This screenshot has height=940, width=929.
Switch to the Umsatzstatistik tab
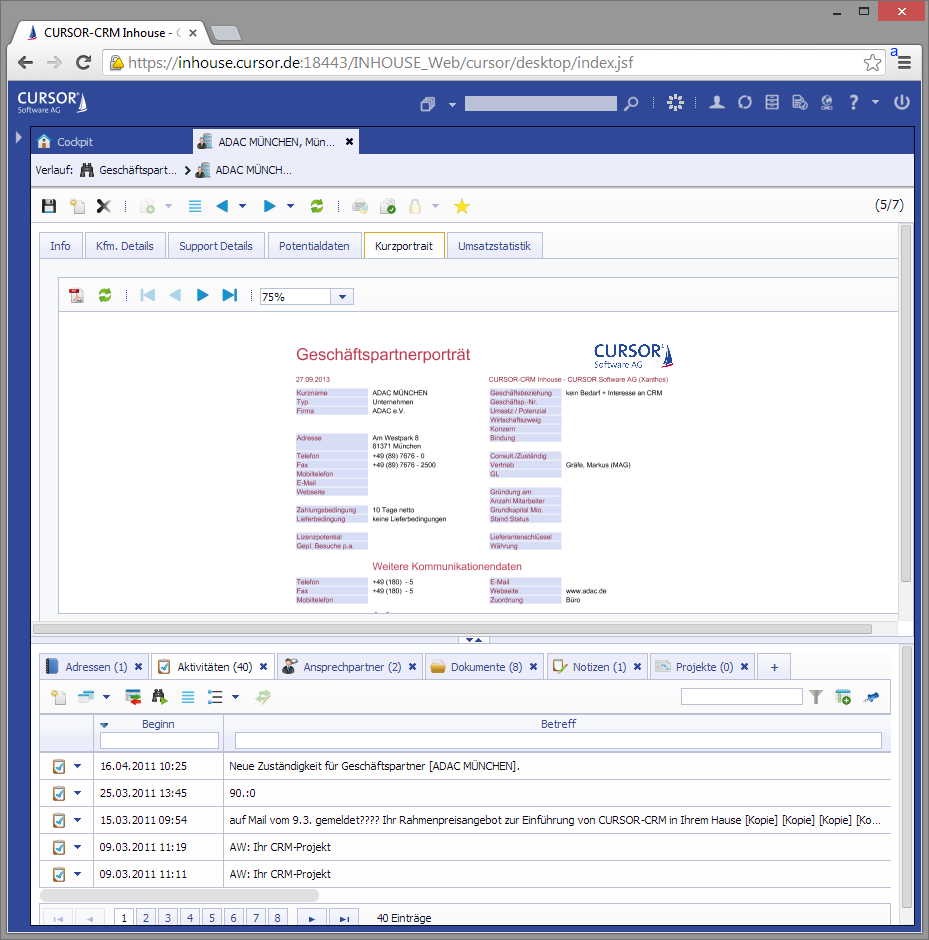494,246
